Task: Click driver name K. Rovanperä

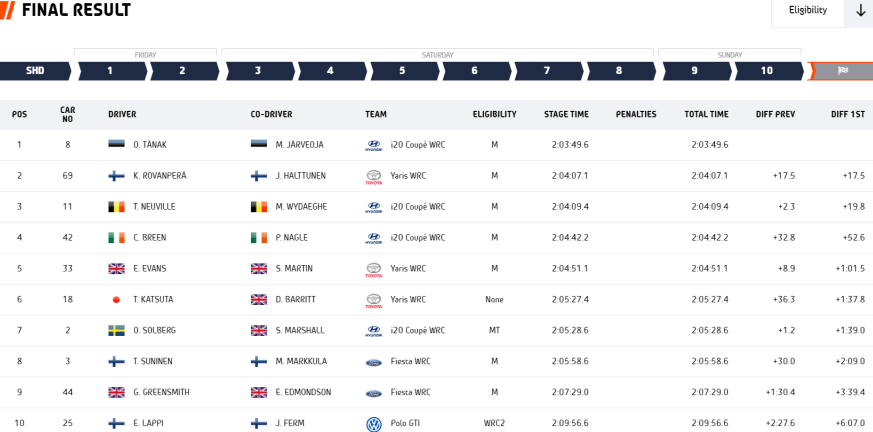Action: tap(160, 176)
